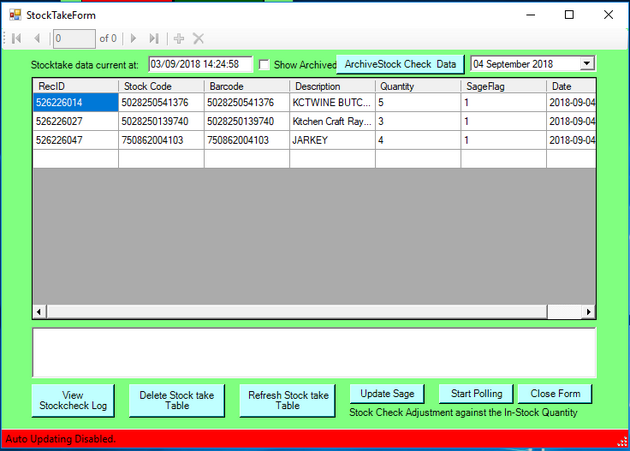Sort by the Stock Code column header
This screenshot has width=630, height=451.
(161, 86)
